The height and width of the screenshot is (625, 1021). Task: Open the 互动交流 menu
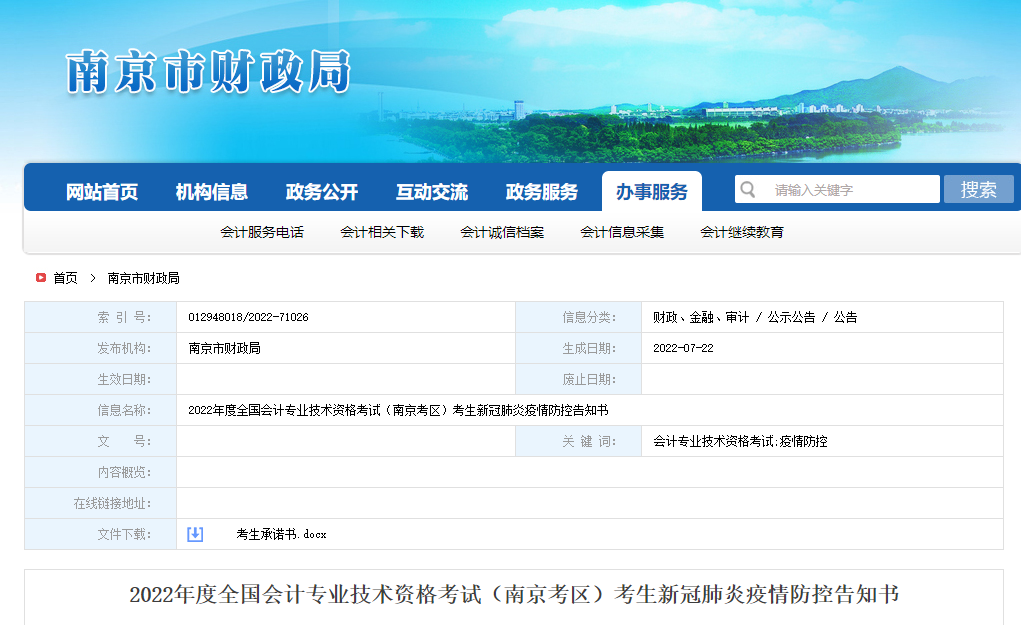pos(430,189)
